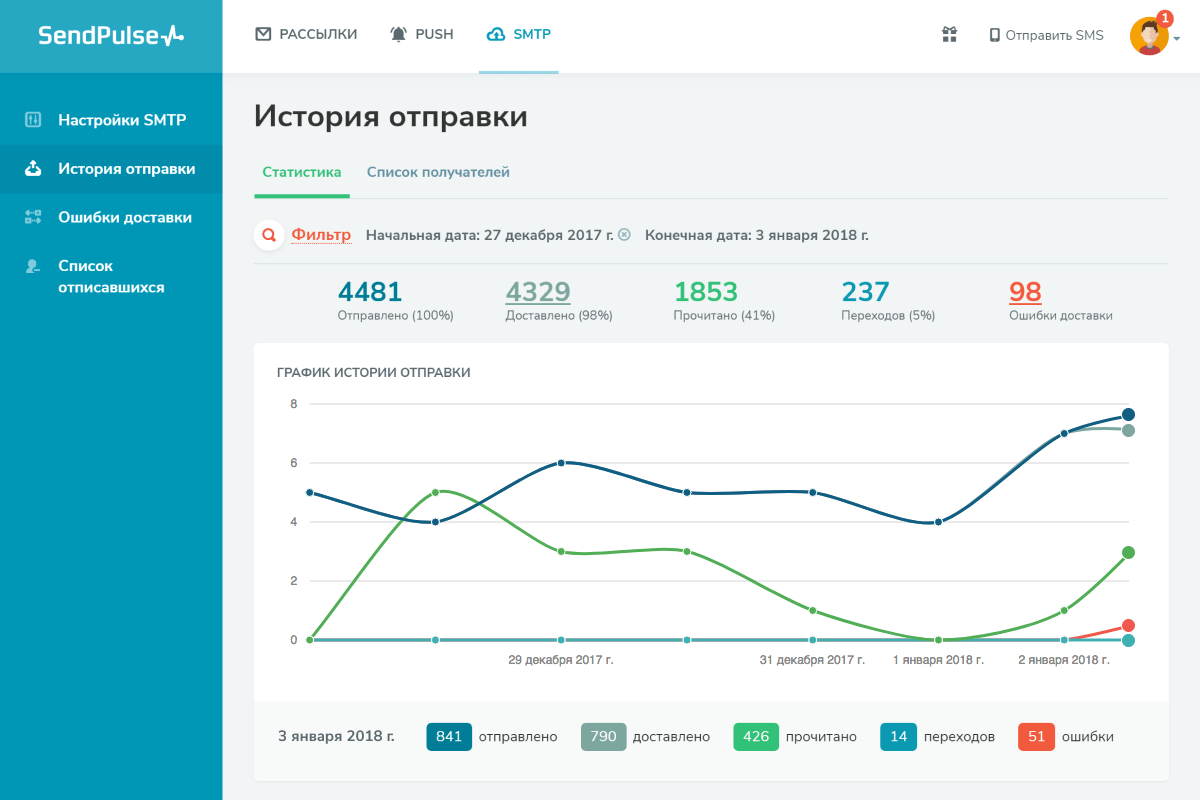Image resolution: width=1200 pixels, height=800 pixels.
Task: Click the magnifier Filter icon
Action: click(x=268, y=236)
